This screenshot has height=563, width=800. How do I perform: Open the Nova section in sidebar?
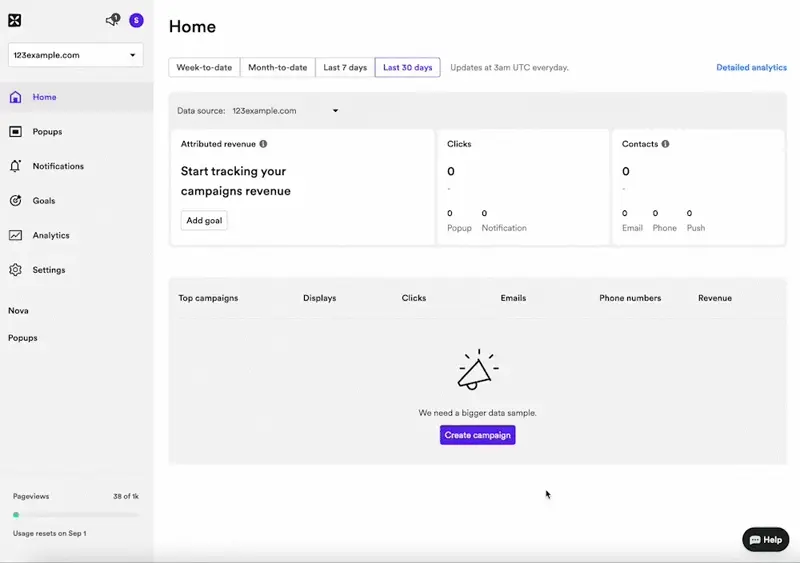pyautogui.click(x=18, y=311)
